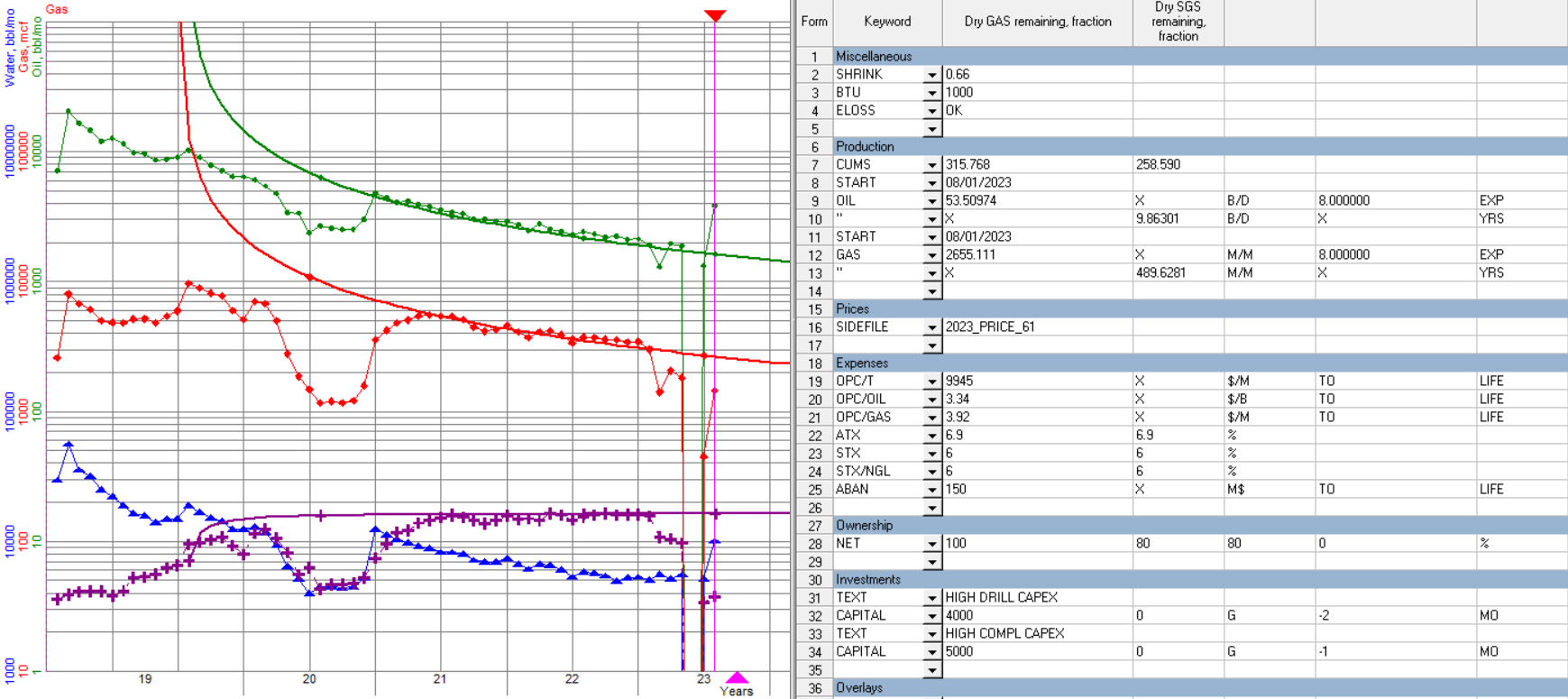Select row number 7 header
The image size is (1568, 699).
click(x=814, y=164)
